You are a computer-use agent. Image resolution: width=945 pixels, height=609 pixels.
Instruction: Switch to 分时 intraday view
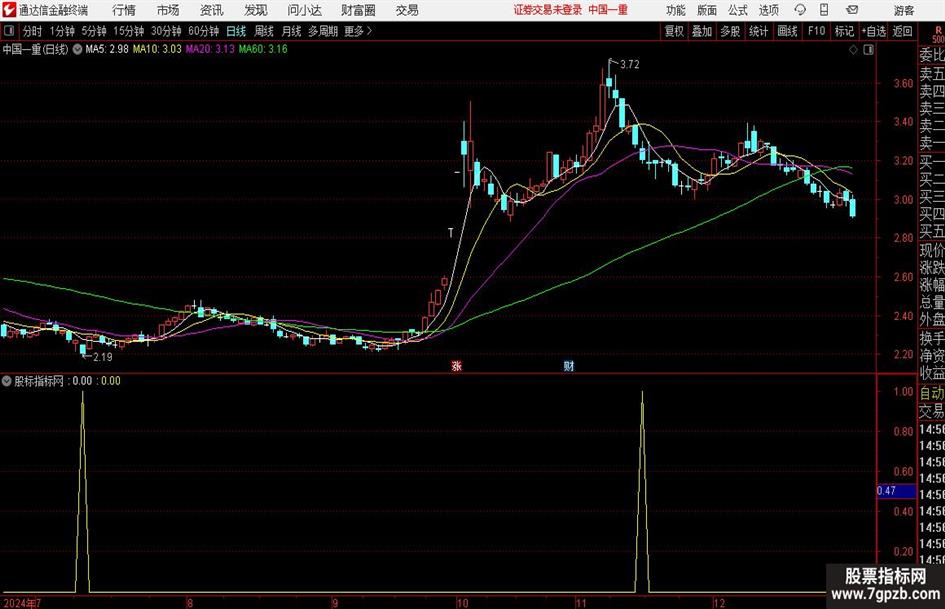[x=33, y=31]
